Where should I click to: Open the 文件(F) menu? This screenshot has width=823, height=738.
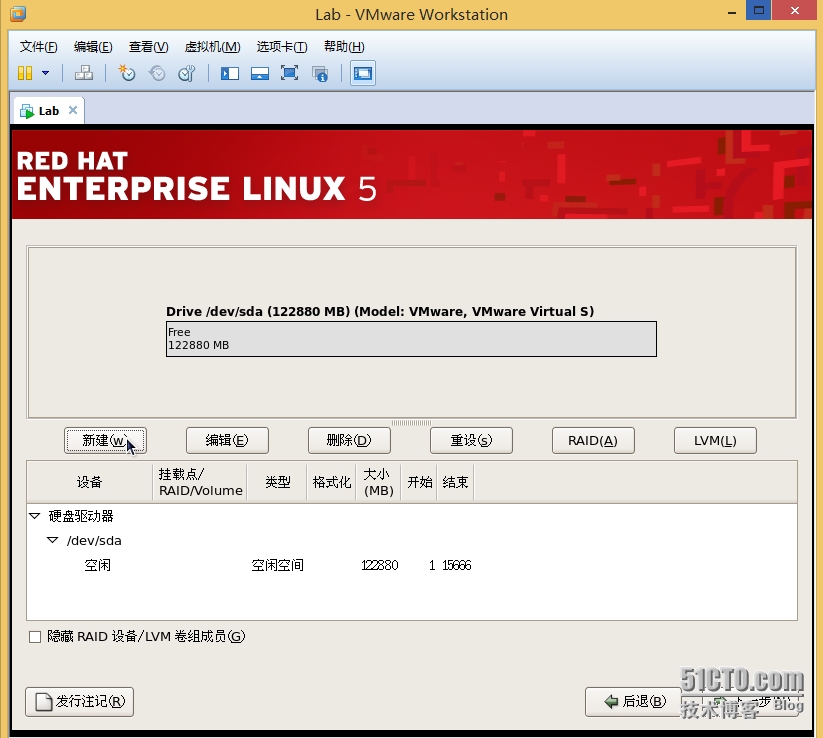(38, 47)
